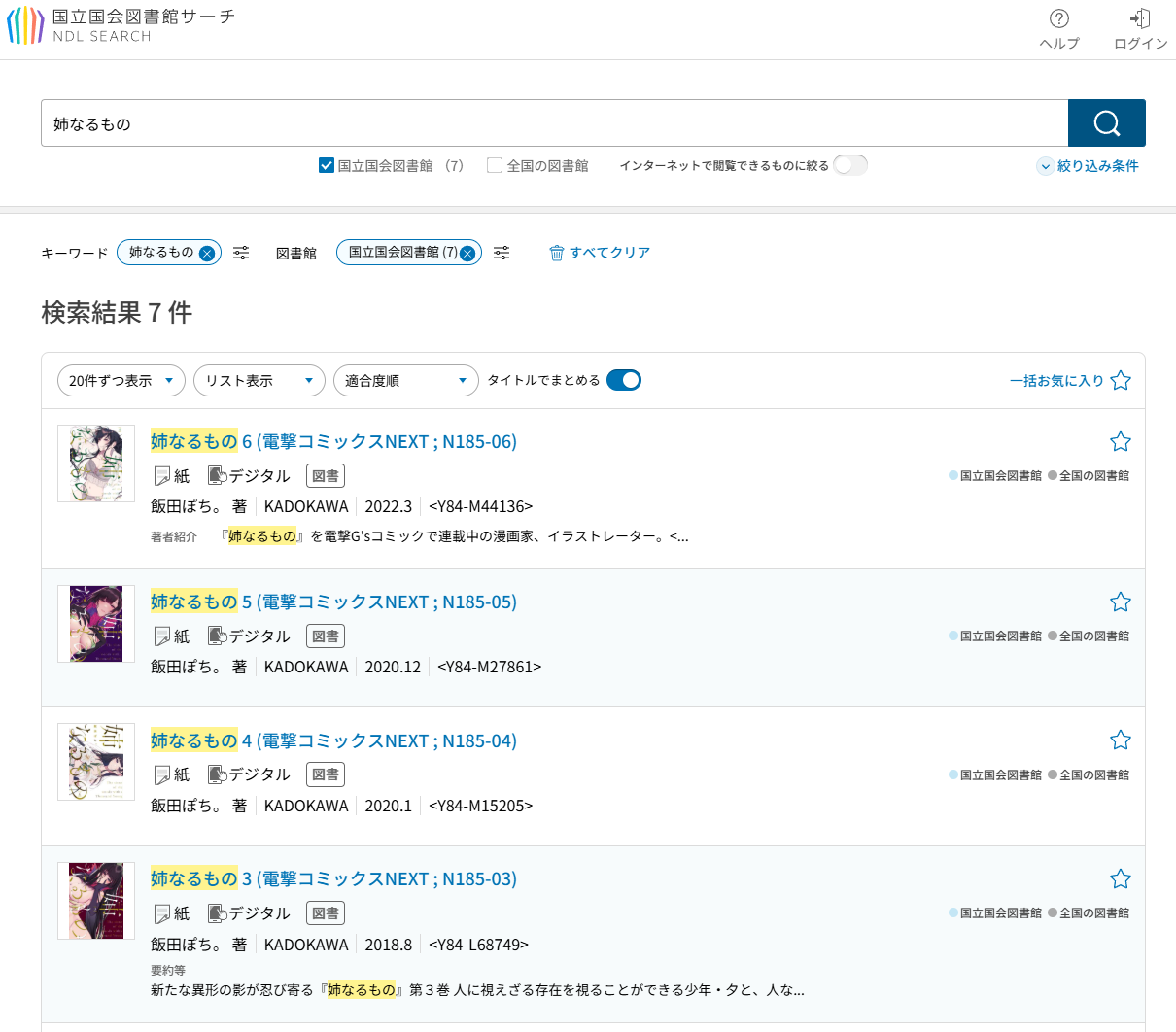Screen dimensions: 1176x1032
Task: Click the trash icon for すべてクリア
Action: pos(557,253)
